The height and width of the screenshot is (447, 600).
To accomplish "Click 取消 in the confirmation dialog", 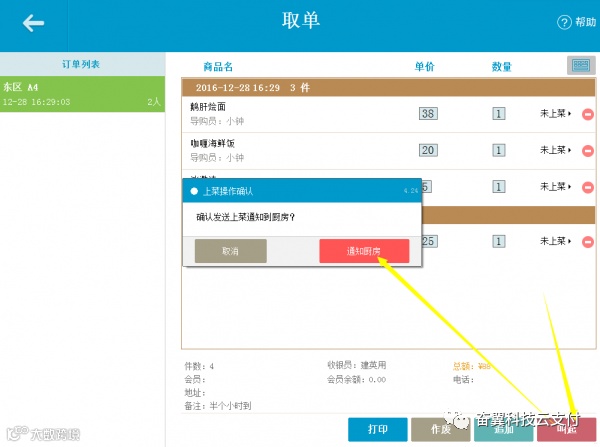I will (231, 251).
